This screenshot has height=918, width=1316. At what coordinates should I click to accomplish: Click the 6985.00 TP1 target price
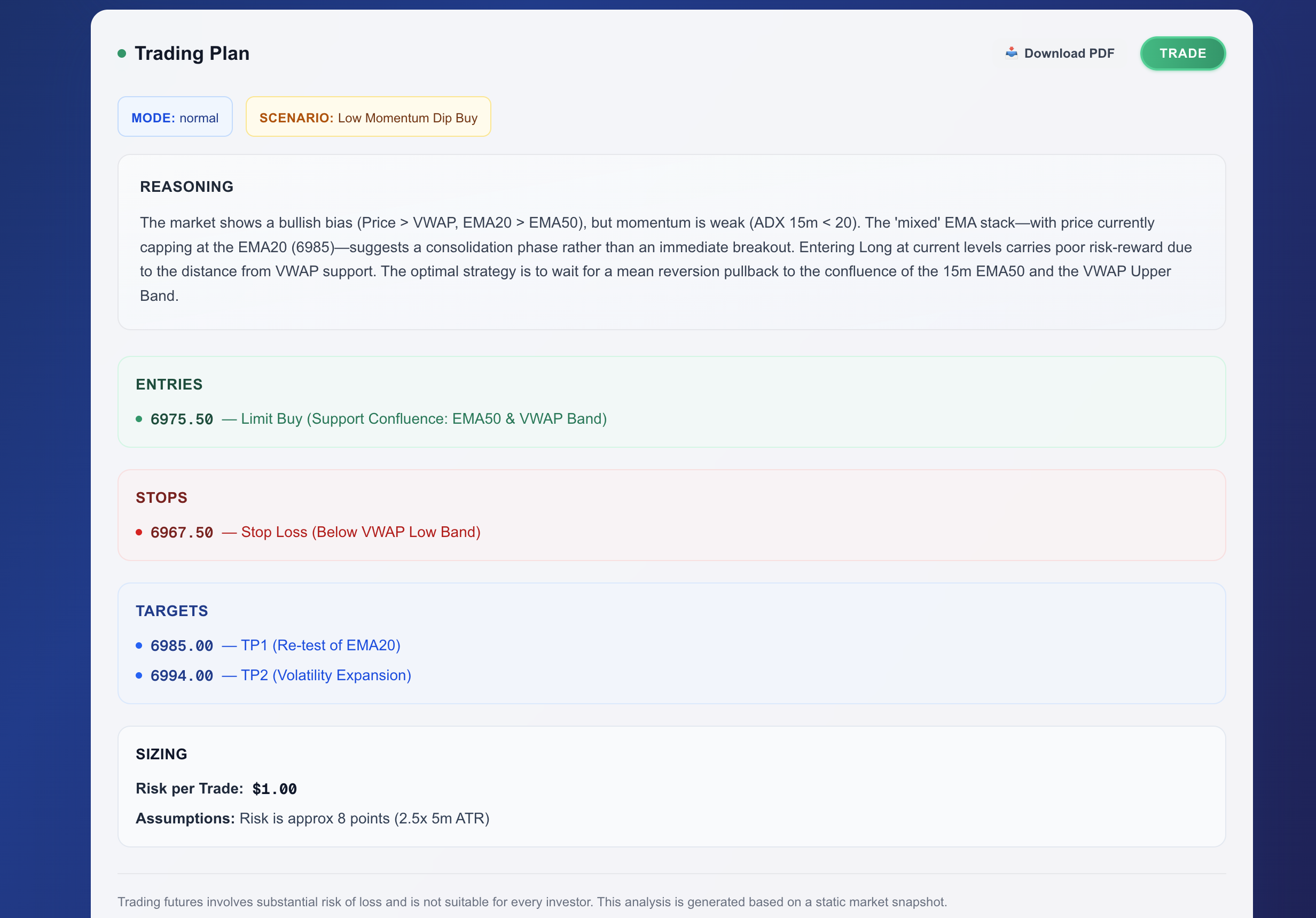[182, 645]
